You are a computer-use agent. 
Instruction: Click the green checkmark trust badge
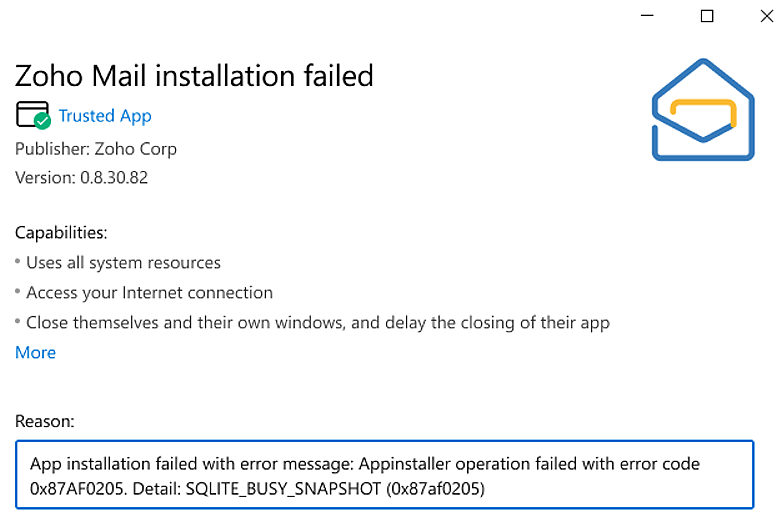point(42,121)
